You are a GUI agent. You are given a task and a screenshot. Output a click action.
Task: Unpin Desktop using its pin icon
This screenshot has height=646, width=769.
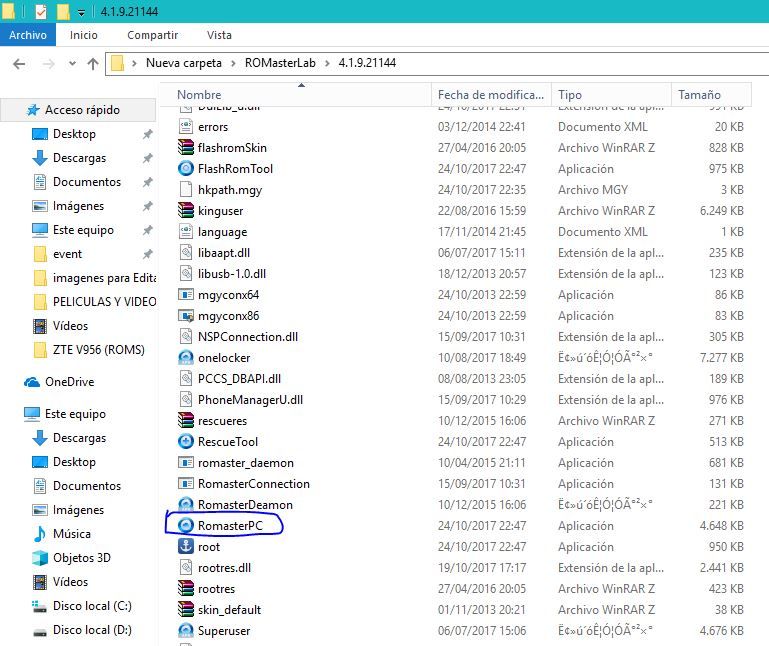coord(147,134)
